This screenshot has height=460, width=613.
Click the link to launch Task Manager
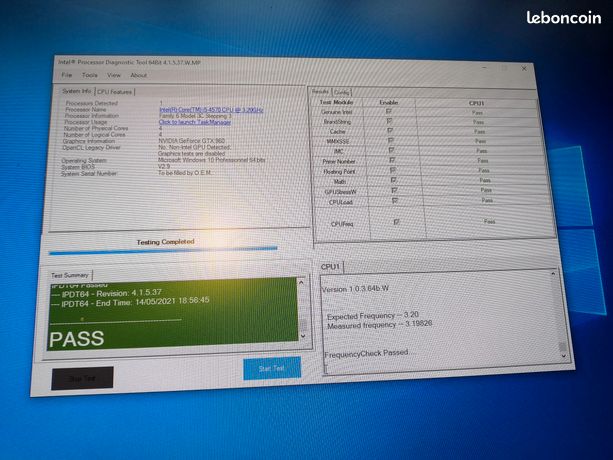[x=195, y=122]
